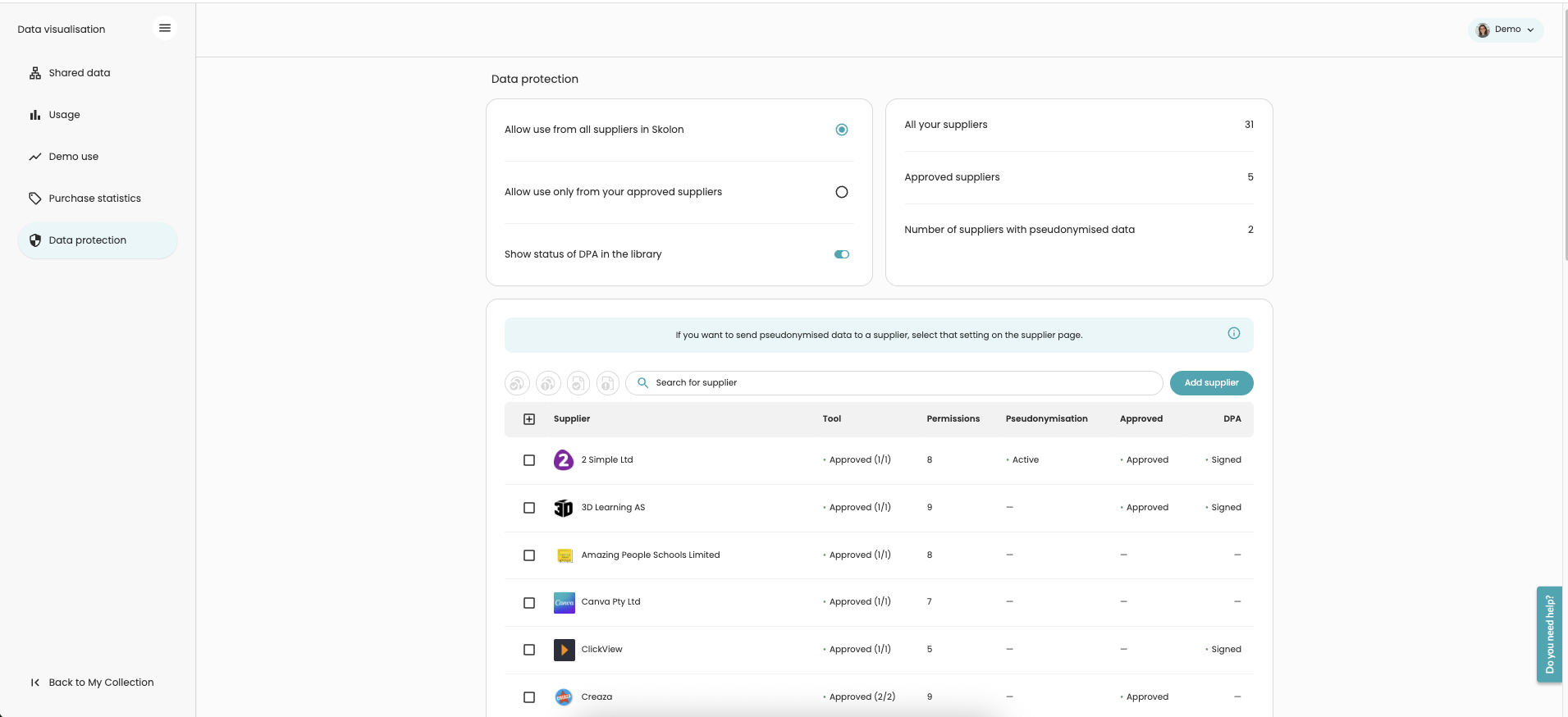Click the supplier-approve icon with checkmark in toolbar
1568x717 pixels.
tap(517, 383)
